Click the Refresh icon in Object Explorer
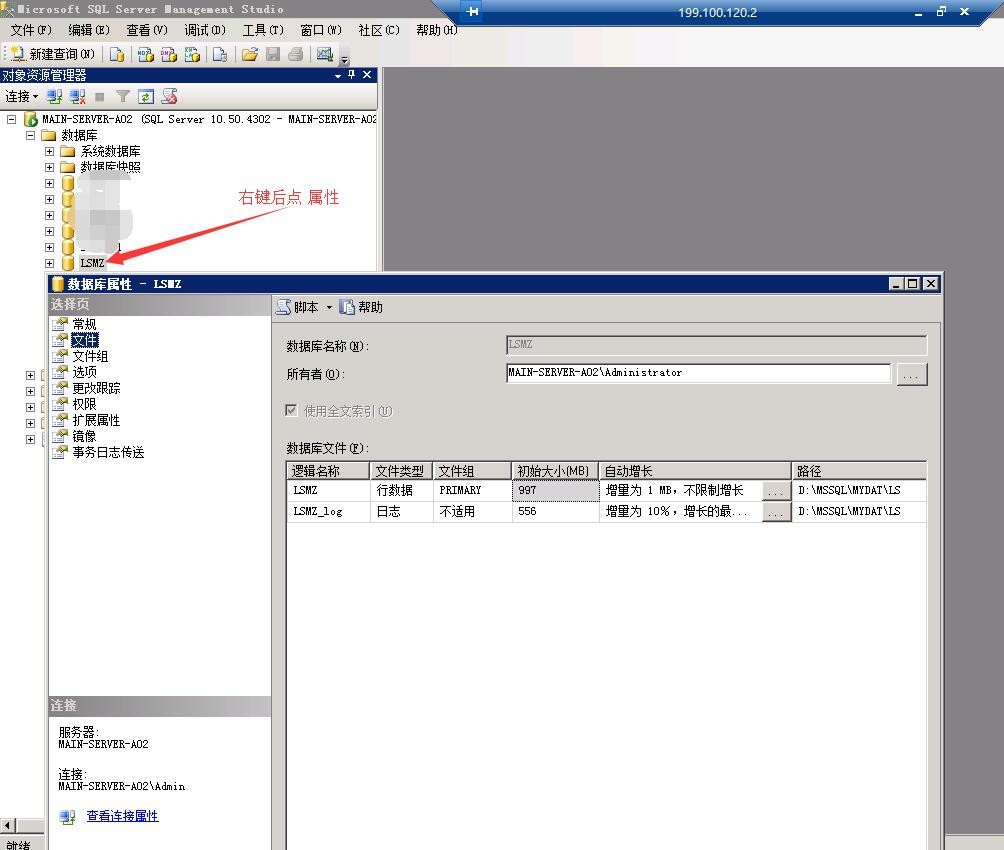 146,97
